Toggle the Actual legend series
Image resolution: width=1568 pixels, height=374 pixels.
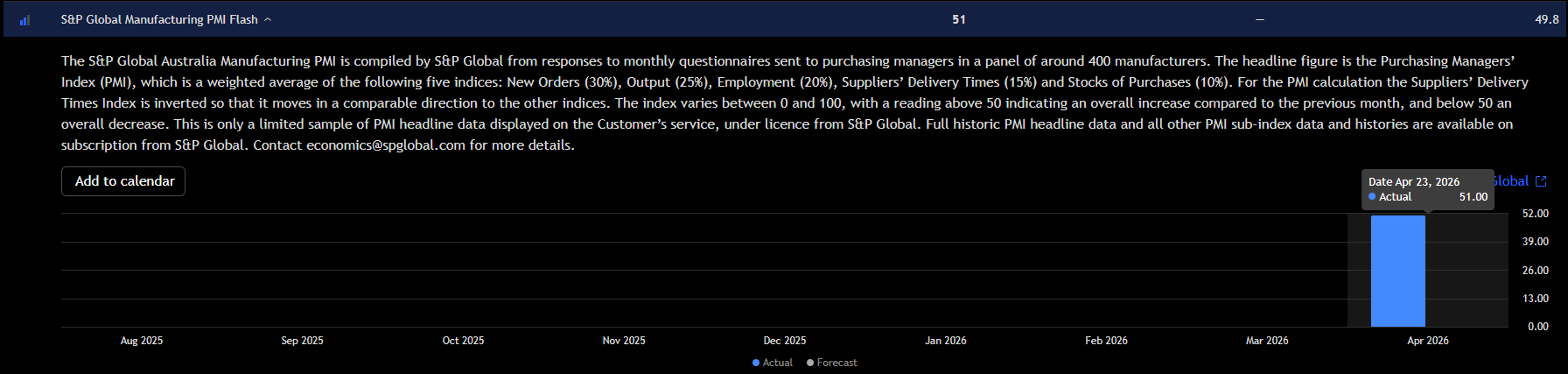[x=773, y=363]
